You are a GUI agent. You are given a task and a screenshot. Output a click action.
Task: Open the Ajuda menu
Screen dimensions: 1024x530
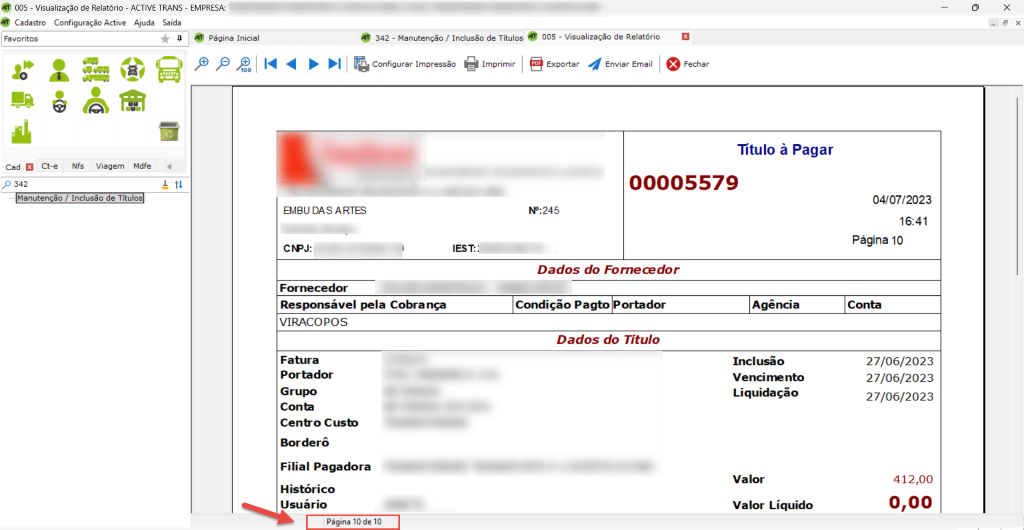(x=144, y=22)
